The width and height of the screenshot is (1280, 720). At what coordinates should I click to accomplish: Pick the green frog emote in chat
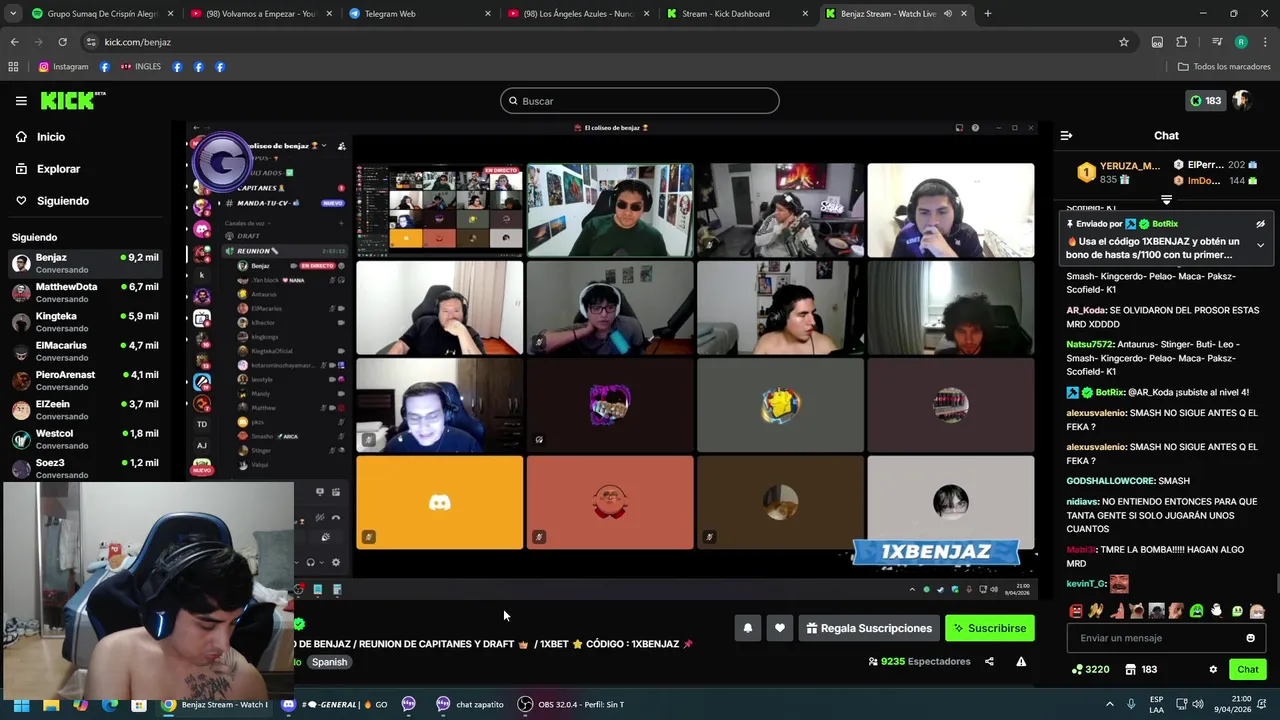click(1196, 611)
